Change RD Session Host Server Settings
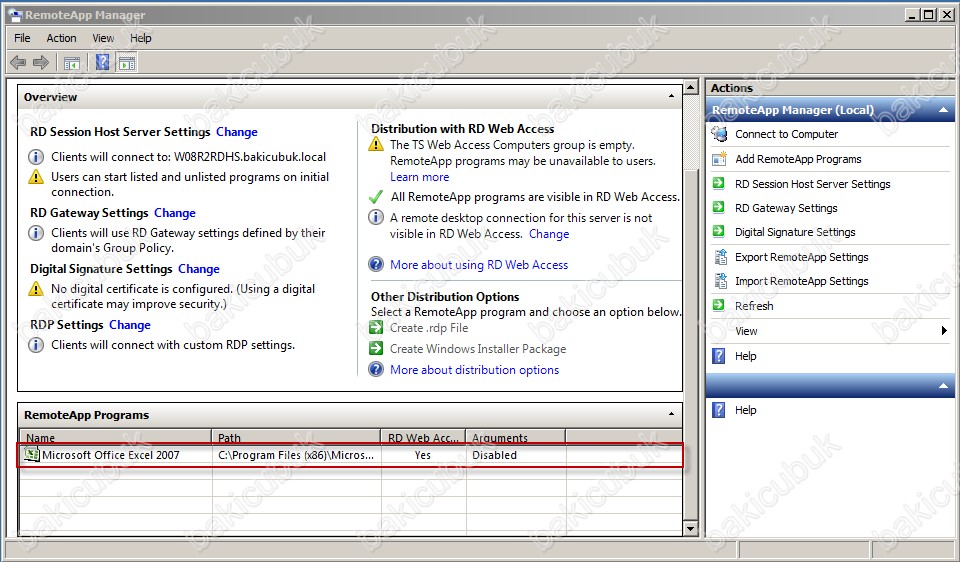The height and width of the screenshot is (562, 960). click(236, 132)
